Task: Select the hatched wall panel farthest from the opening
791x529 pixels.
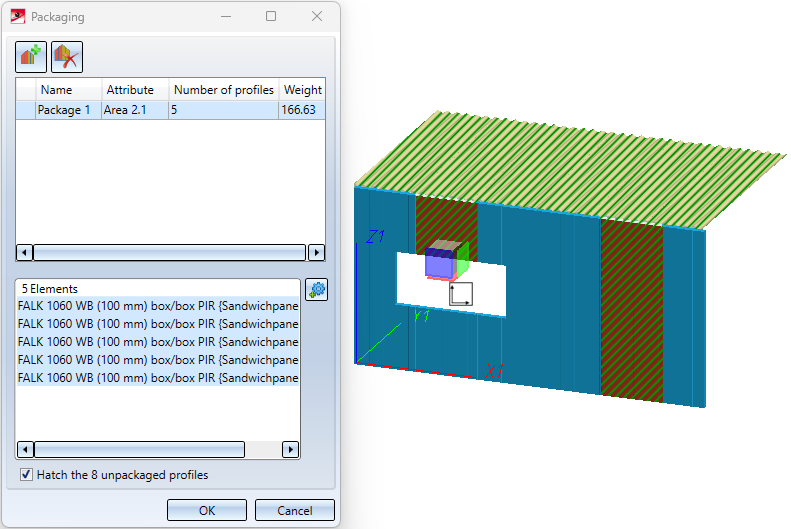Action: (632, 310)
